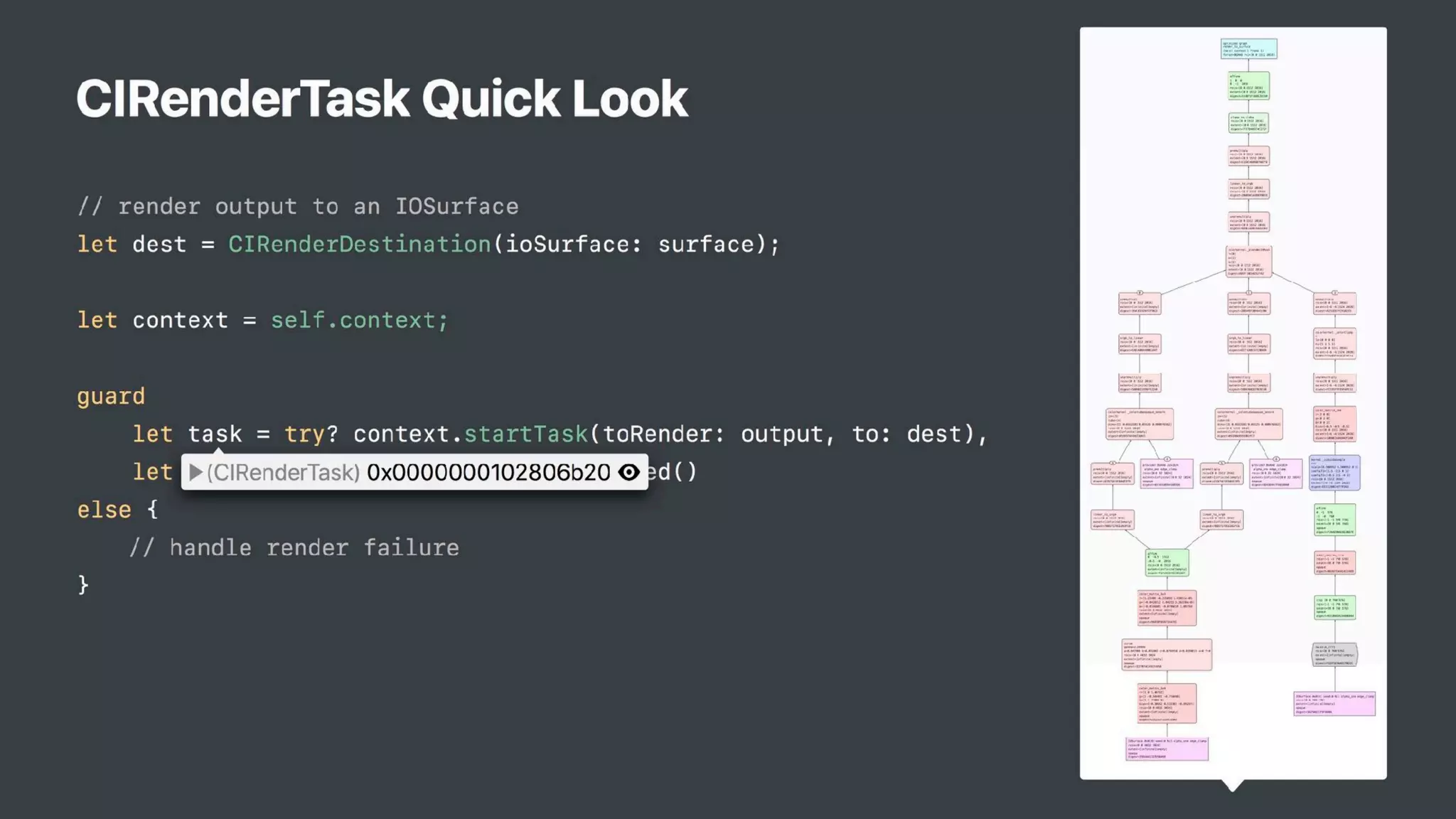Screen dimensions: 1456x819
Task: Select the 0x0000000102806b20 memory address
Action: click(x=488, y=472)
